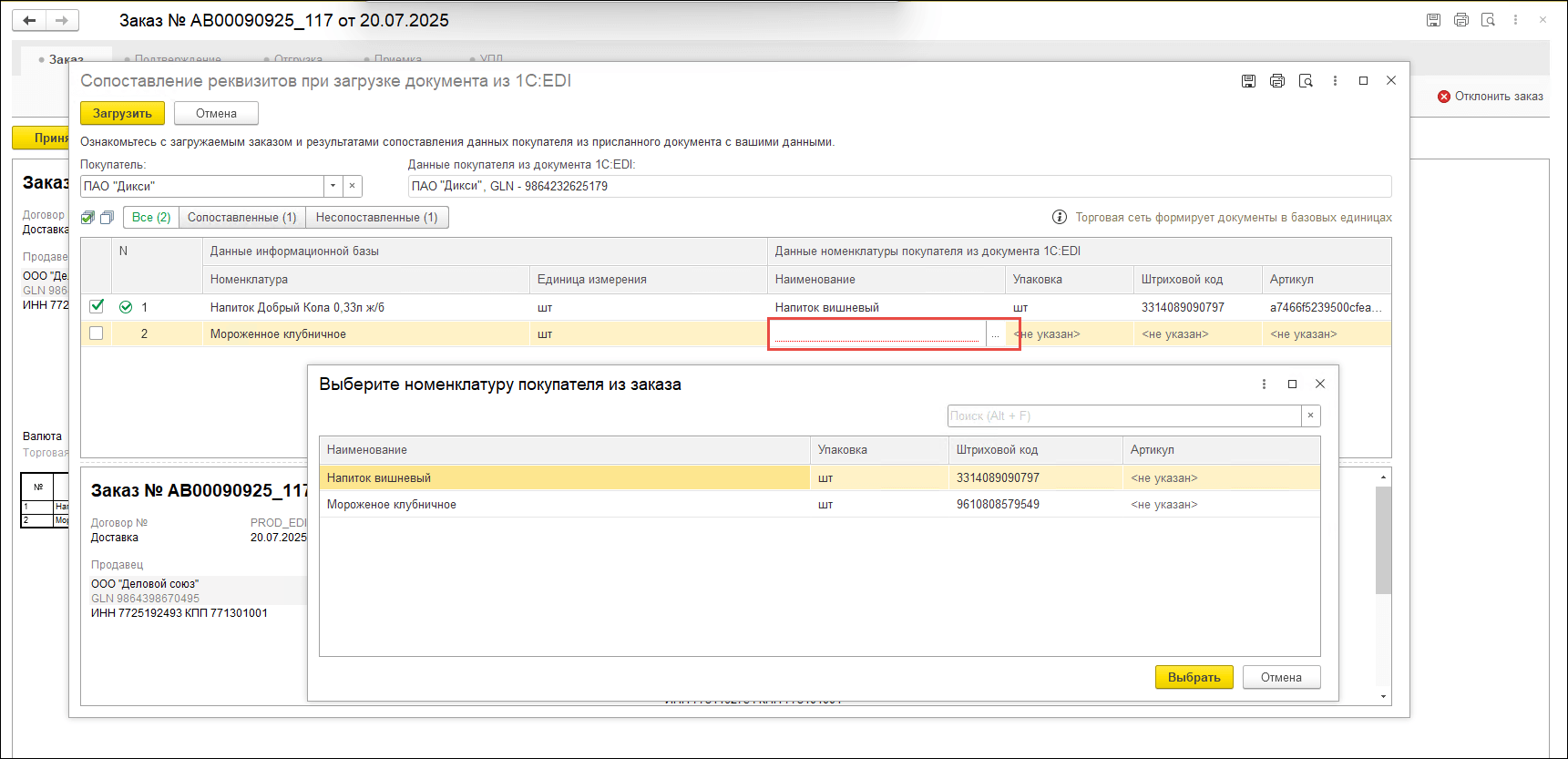Click the Поиск search field
The image size is (1568, 759).
pos(1123,416)
